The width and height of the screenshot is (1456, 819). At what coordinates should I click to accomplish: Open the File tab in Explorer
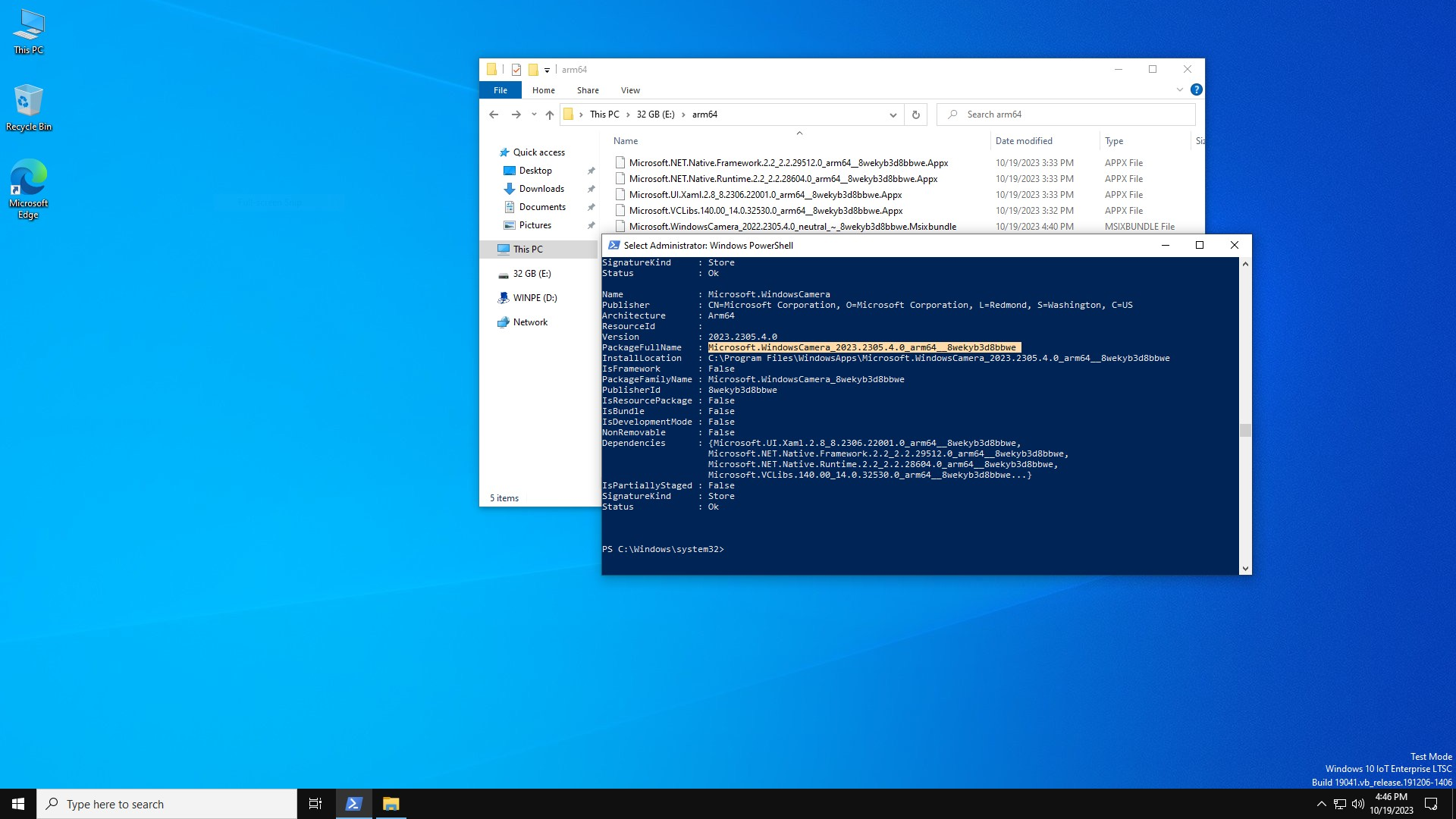(x=500, y=90)
